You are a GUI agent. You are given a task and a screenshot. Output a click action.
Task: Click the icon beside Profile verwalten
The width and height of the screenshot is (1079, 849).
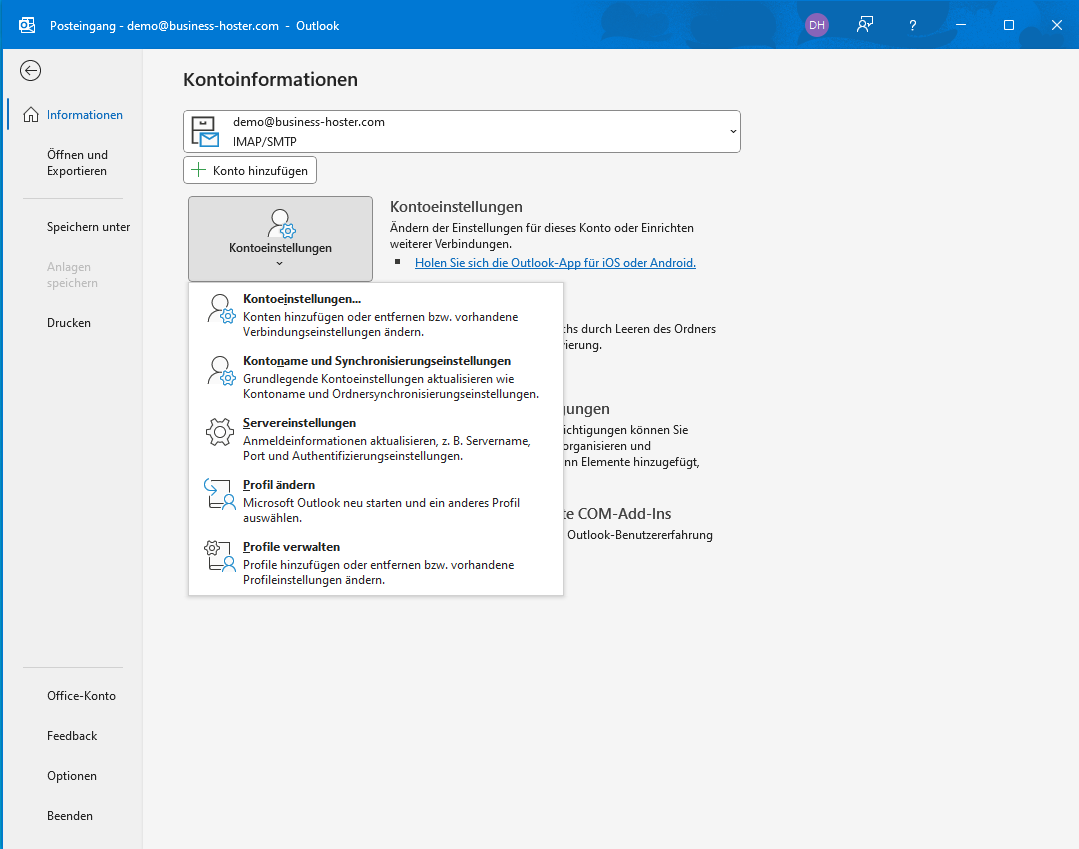pyautogui.click(x=220, y=557)
